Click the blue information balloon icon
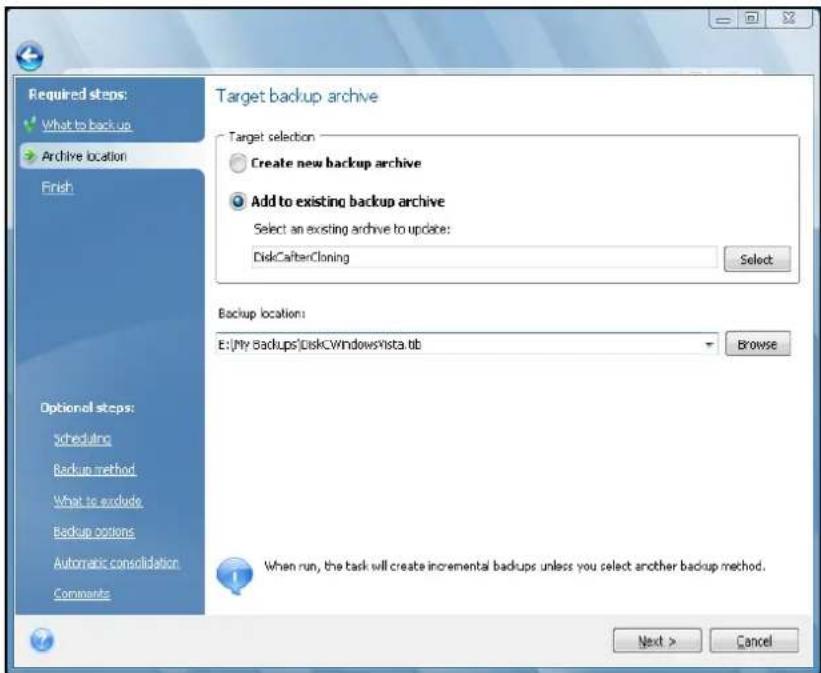The height and width of the screenshot is (673, 821). coord(235,575)
